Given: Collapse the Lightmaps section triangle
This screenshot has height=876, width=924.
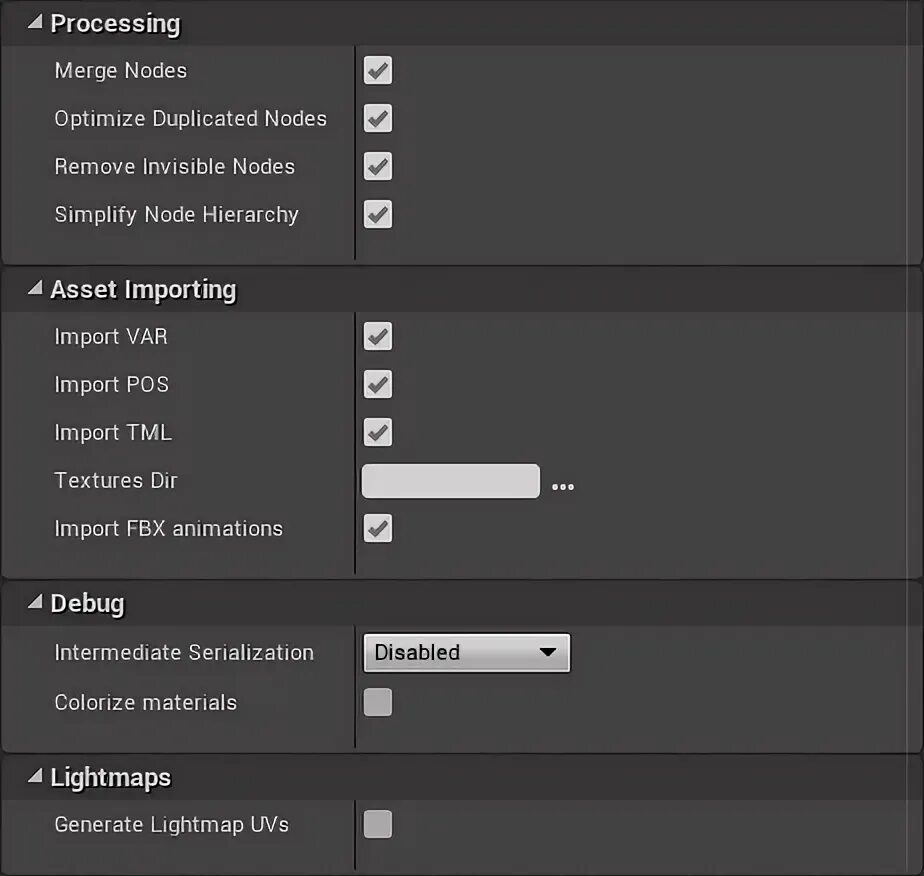Looking at the screenshot, I should coord(35,777).
